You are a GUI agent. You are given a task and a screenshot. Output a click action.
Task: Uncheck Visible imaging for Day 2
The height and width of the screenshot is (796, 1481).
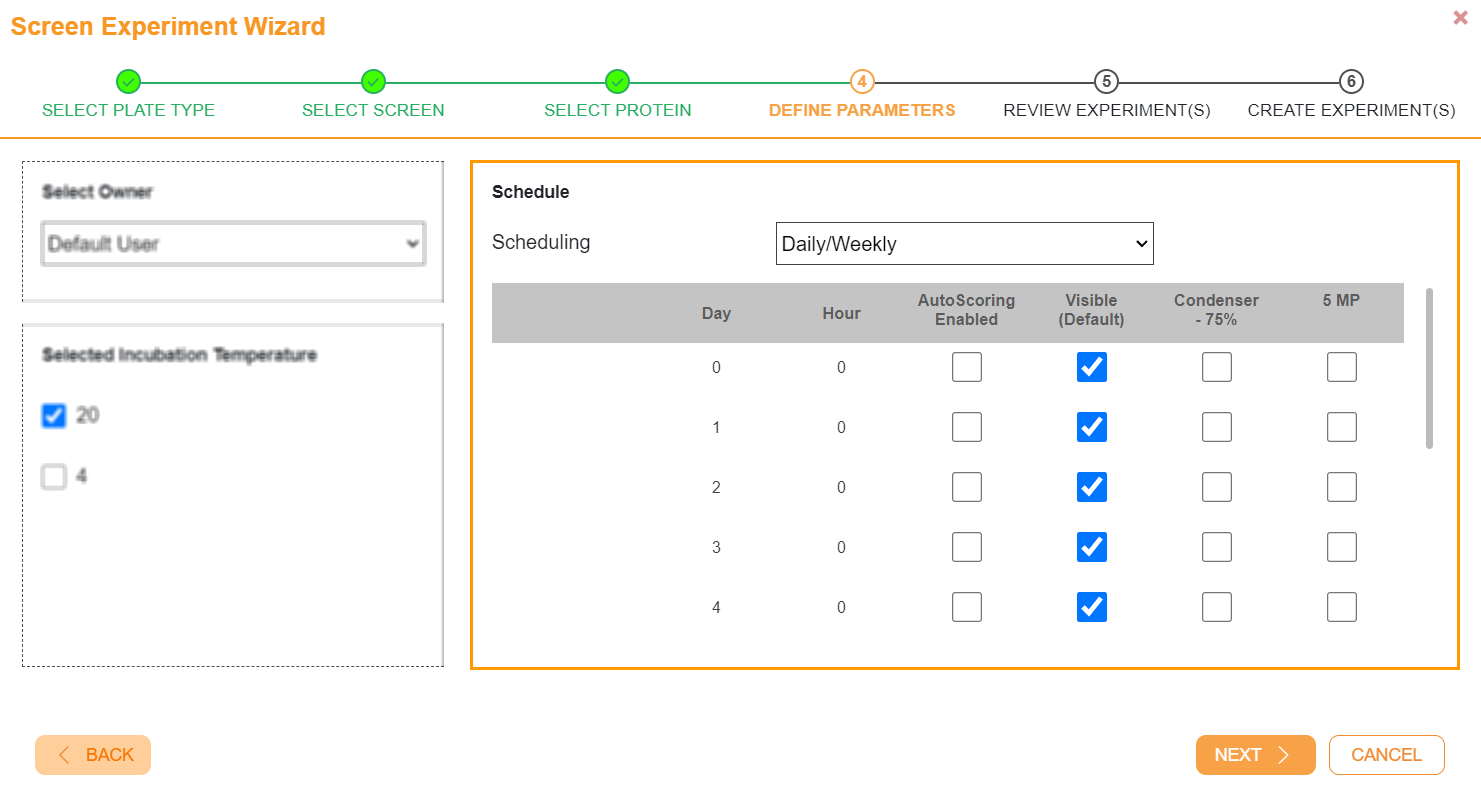pos(1092,487)
